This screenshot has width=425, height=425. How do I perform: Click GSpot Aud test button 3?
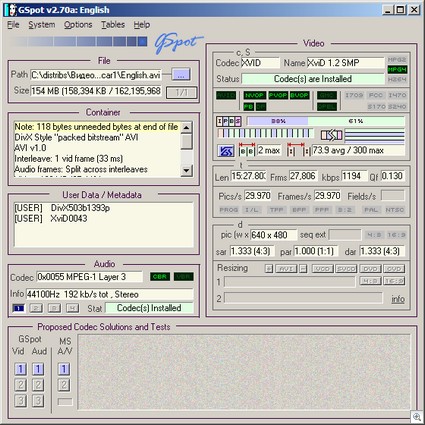click(38, 400)
